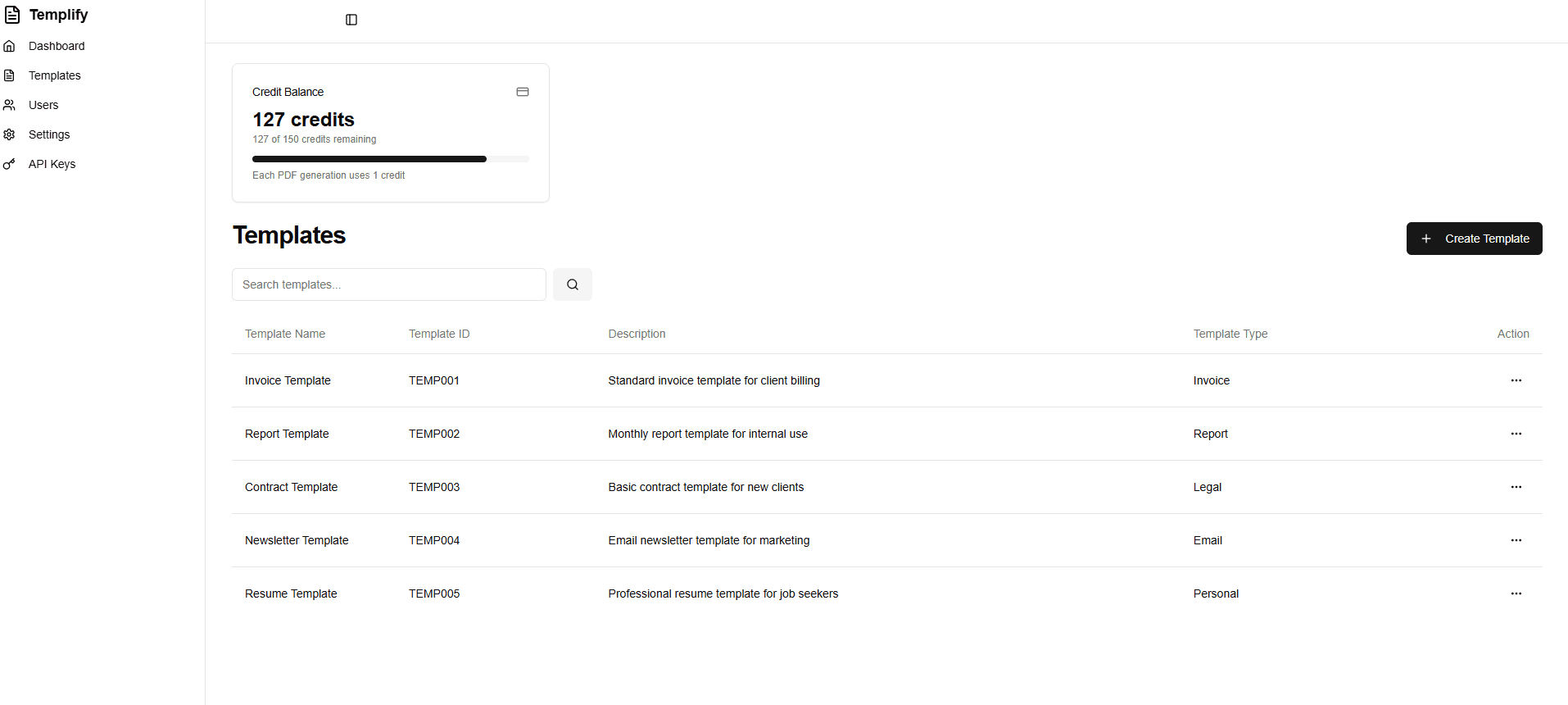Select the Invoice Template name cell
The image size is (1568, 705).
(288, 380)
